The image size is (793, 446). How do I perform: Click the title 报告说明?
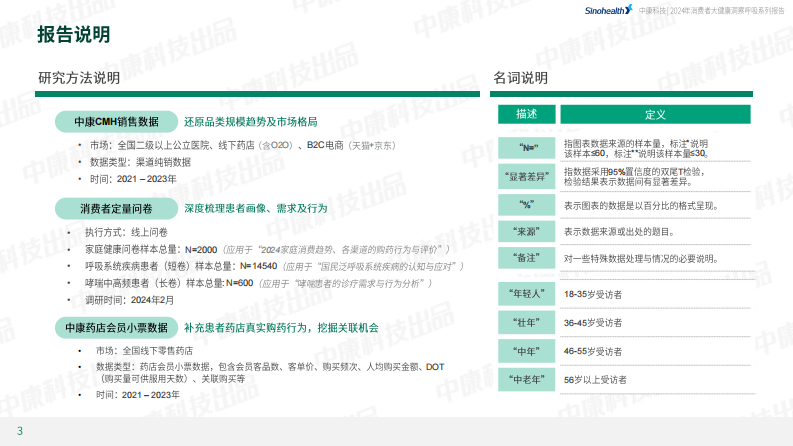(x=73, y=34)
